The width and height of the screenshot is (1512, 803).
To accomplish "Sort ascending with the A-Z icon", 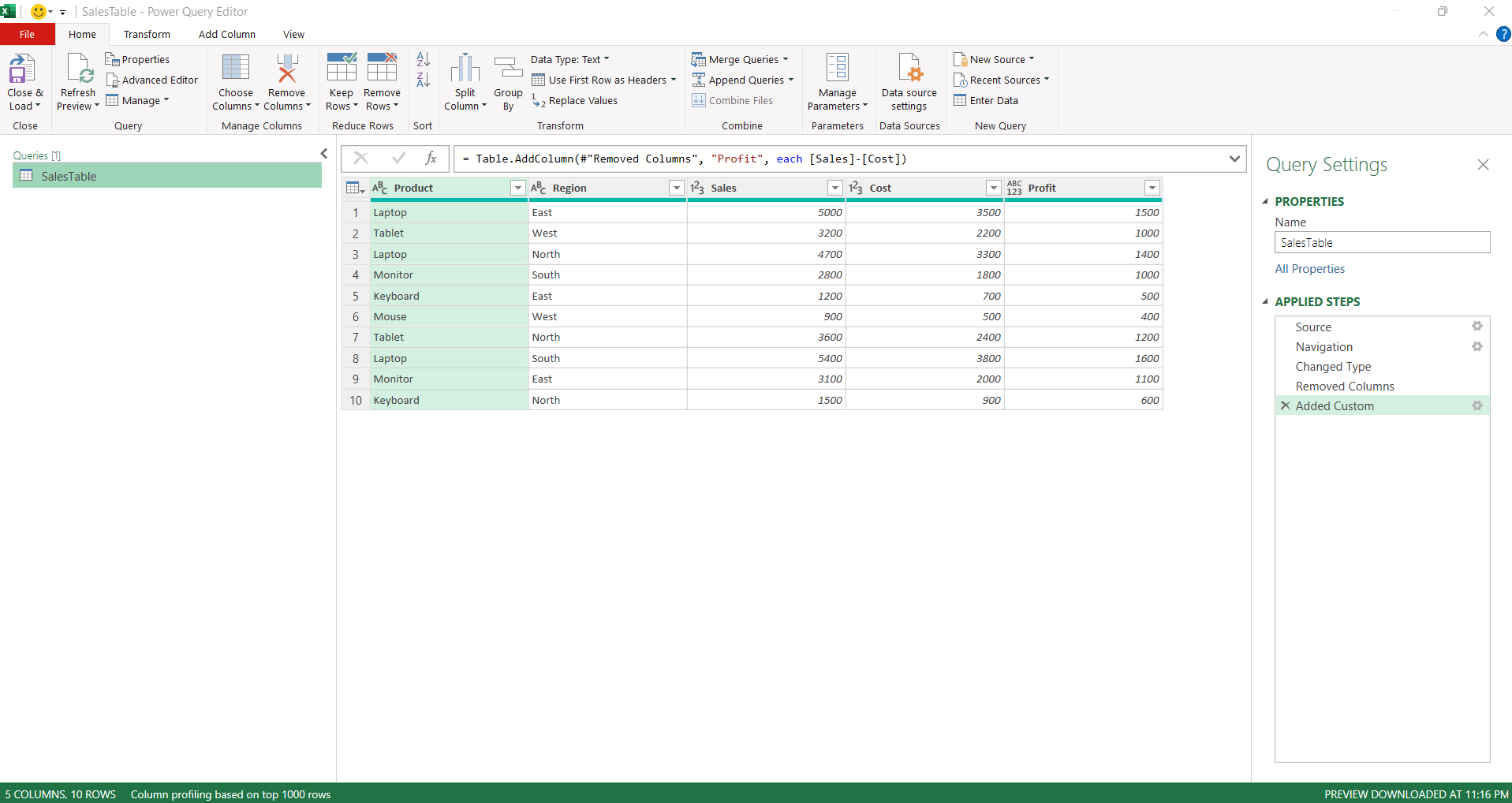I will click(x=424, y=59).
